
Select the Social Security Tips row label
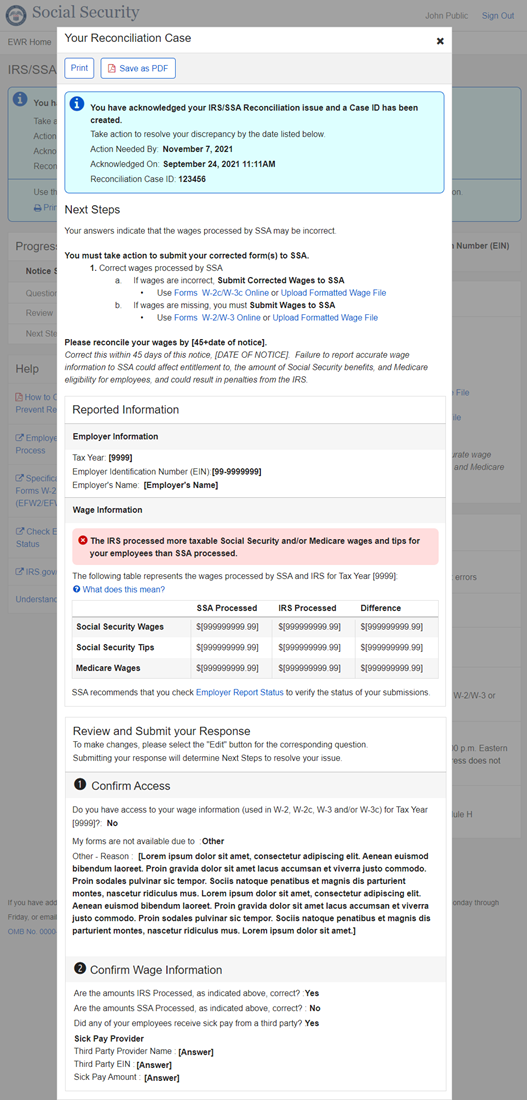tap(114, 647)
